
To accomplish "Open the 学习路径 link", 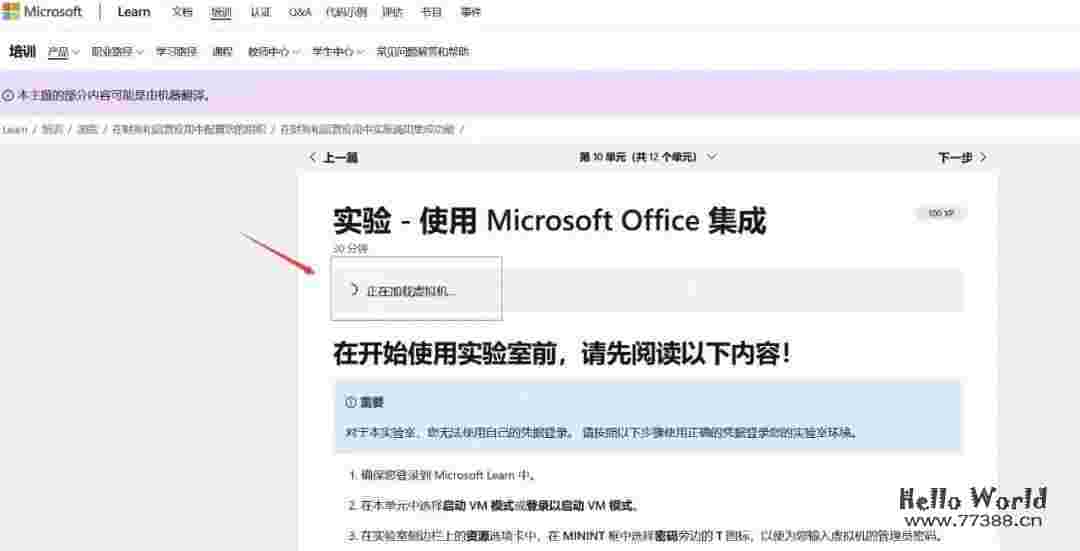I will [176, 52].
